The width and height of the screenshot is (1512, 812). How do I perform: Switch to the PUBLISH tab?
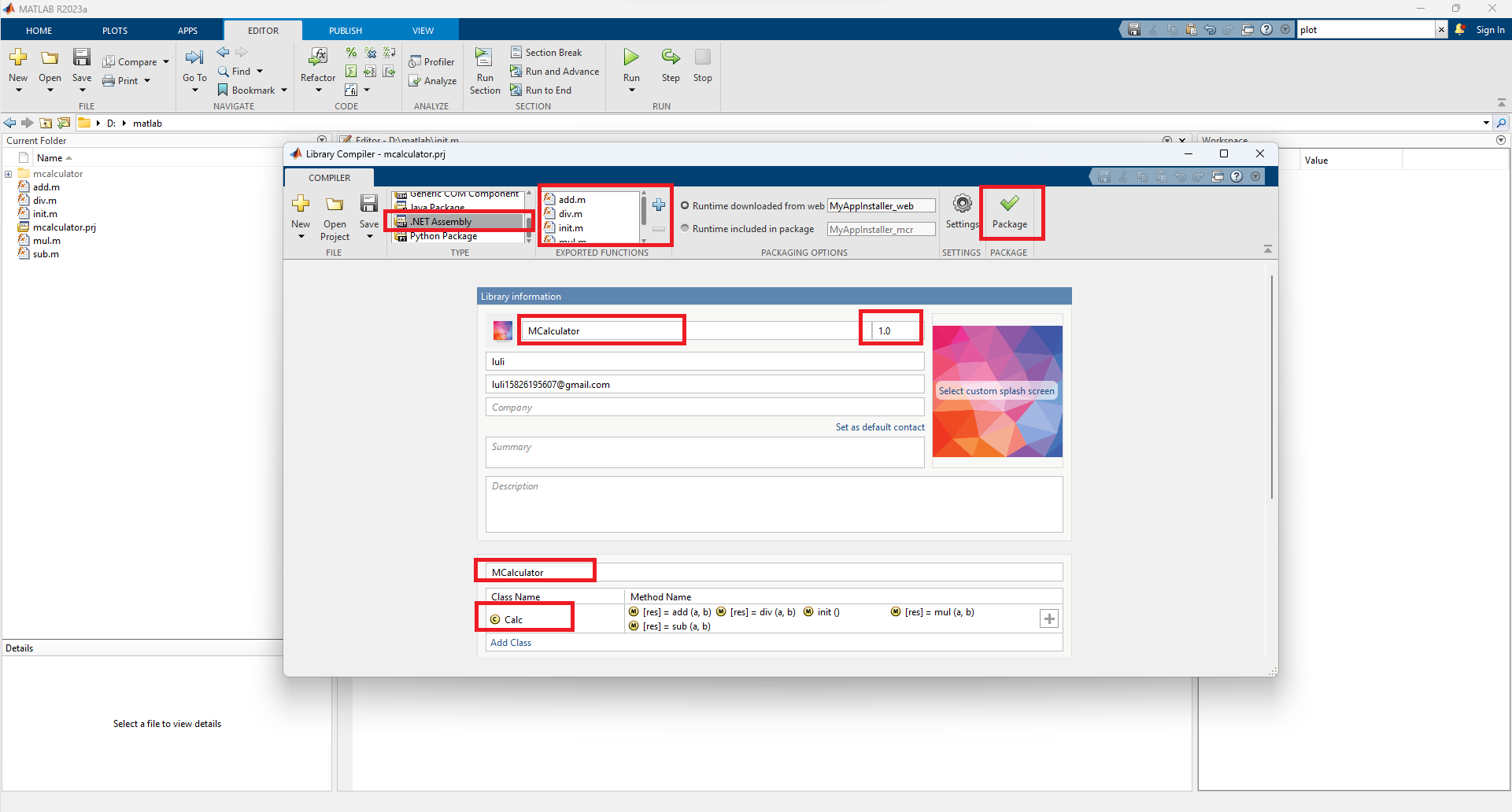pos(346,31)
